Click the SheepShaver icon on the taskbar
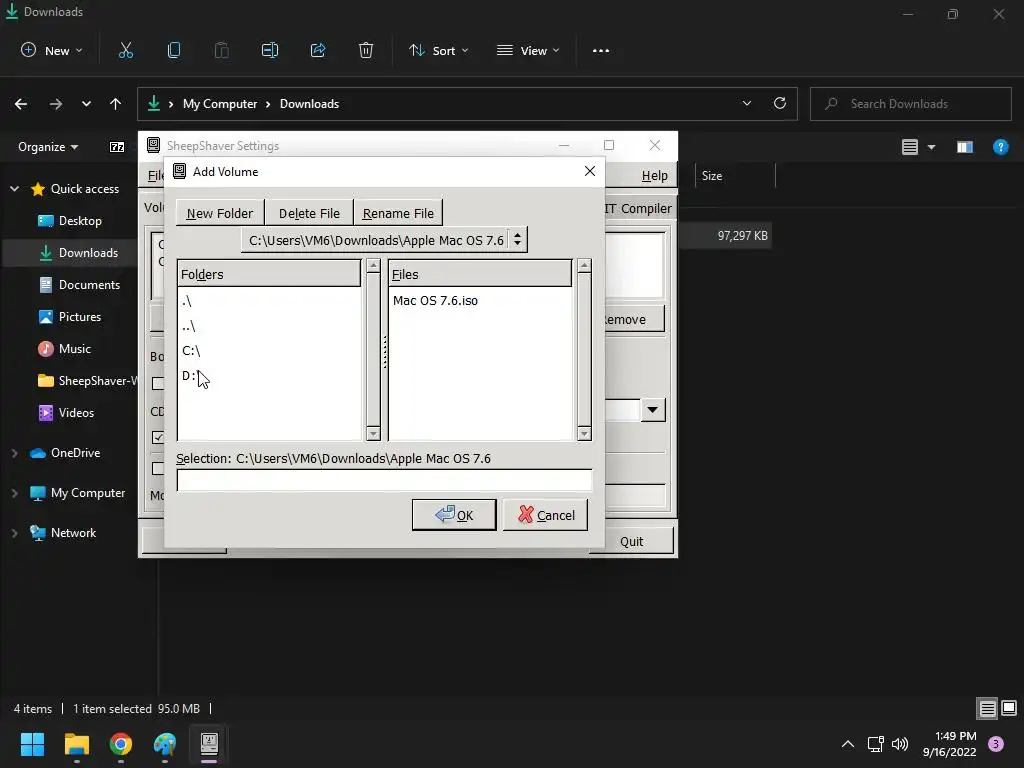 pyautogui.click(x=209, y=743)
